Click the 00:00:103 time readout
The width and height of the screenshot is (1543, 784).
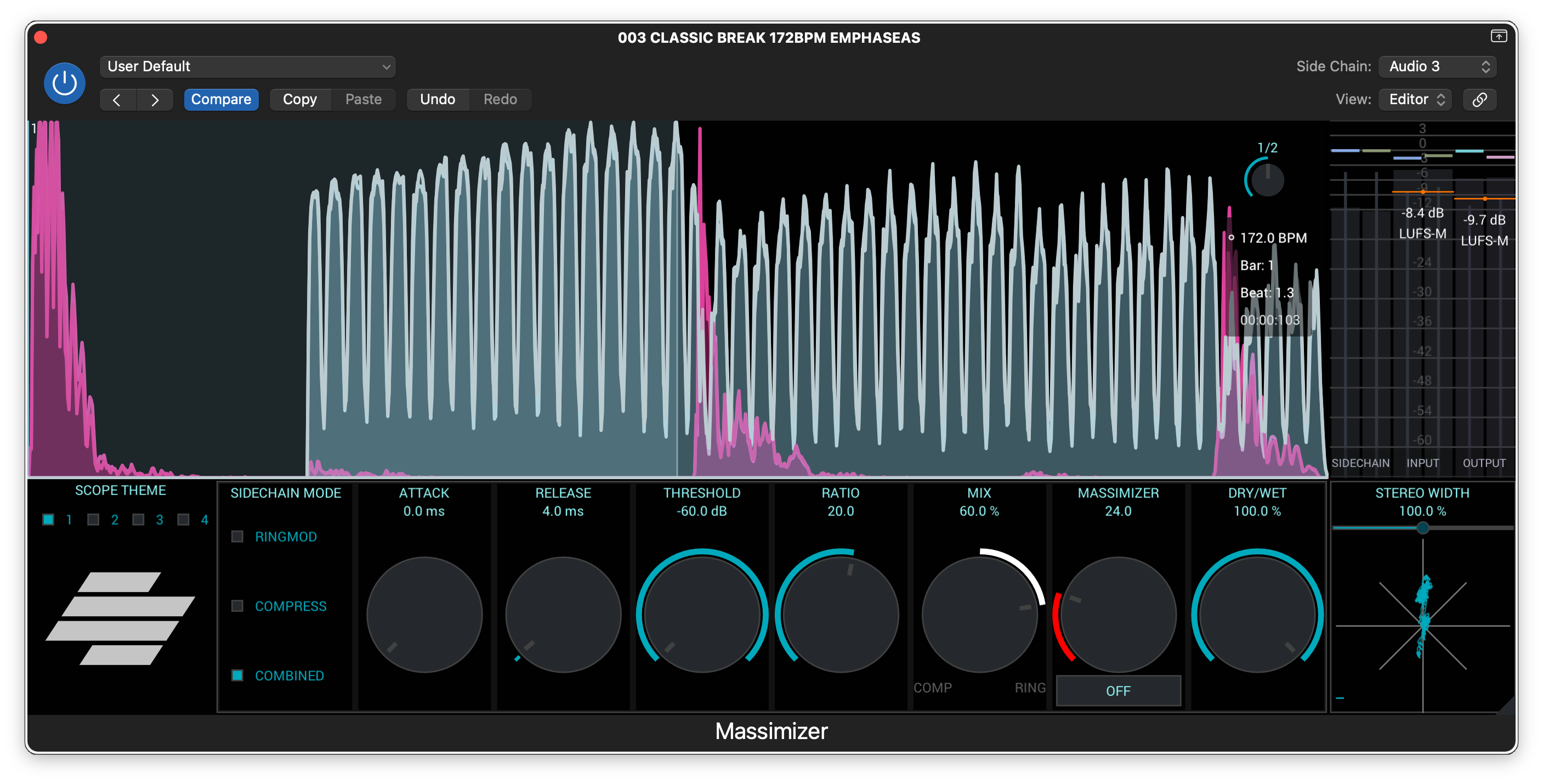(1270, 320)
